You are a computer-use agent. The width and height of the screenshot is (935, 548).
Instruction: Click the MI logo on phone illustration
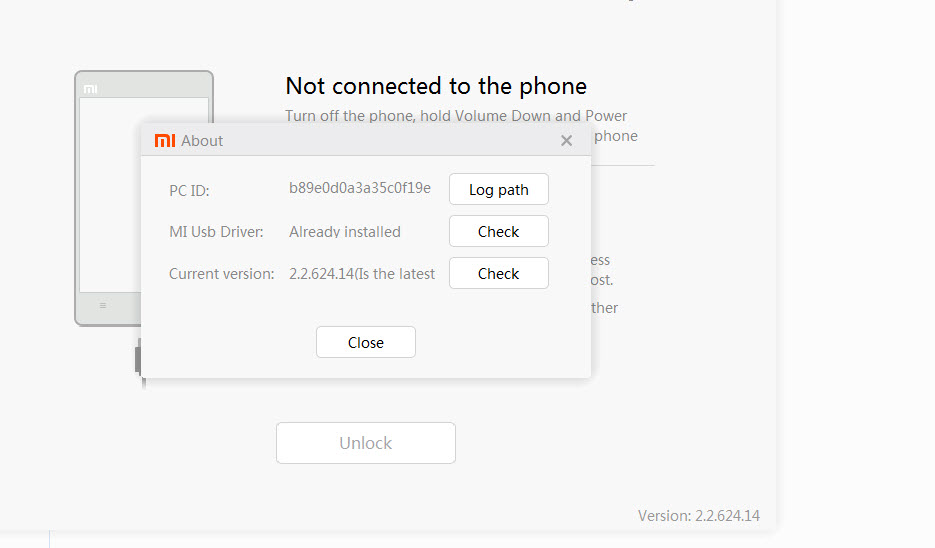[90, 89]
